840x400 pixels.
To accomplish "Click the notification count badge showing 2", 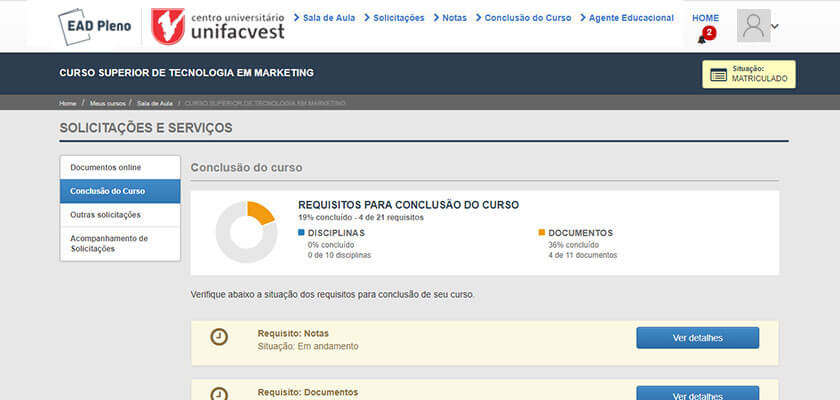I will [x=709, y=33].
